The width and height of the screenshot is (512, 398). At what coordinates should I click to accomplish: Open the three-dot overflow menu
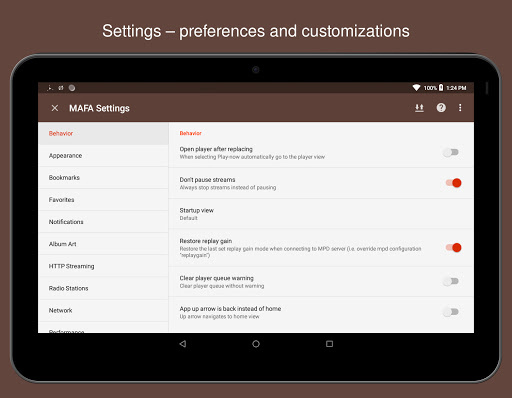point(460,108)
